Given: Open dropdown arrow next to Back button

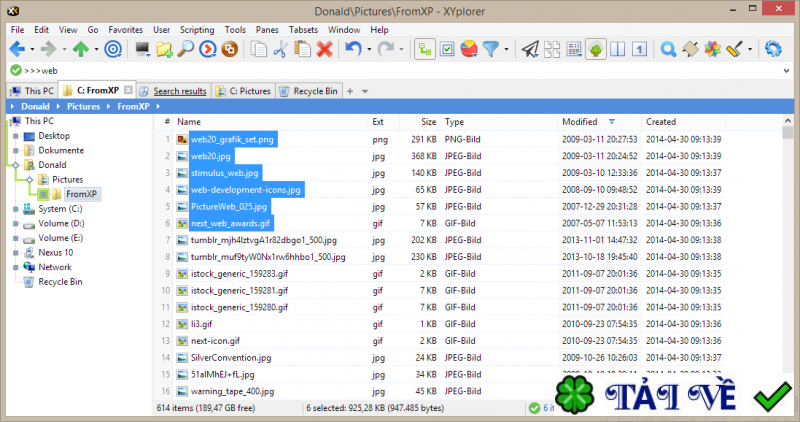Looking at the screenshot, I should [x=32, y=49].
